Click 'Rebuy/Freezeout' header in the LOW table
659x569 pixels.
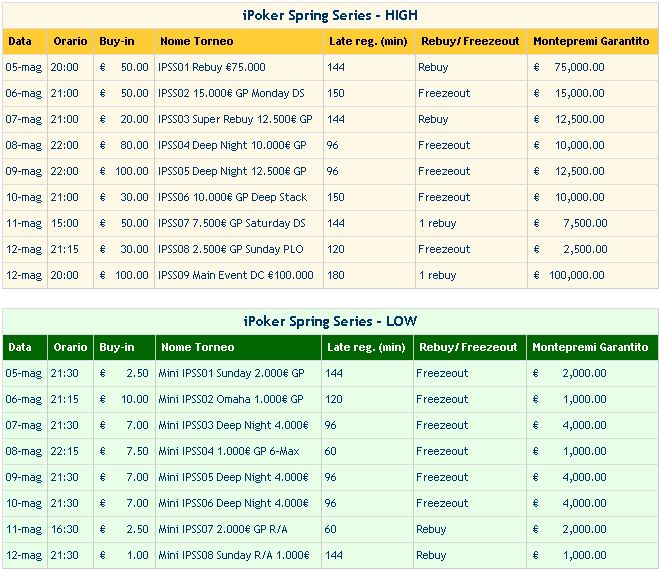468,347
